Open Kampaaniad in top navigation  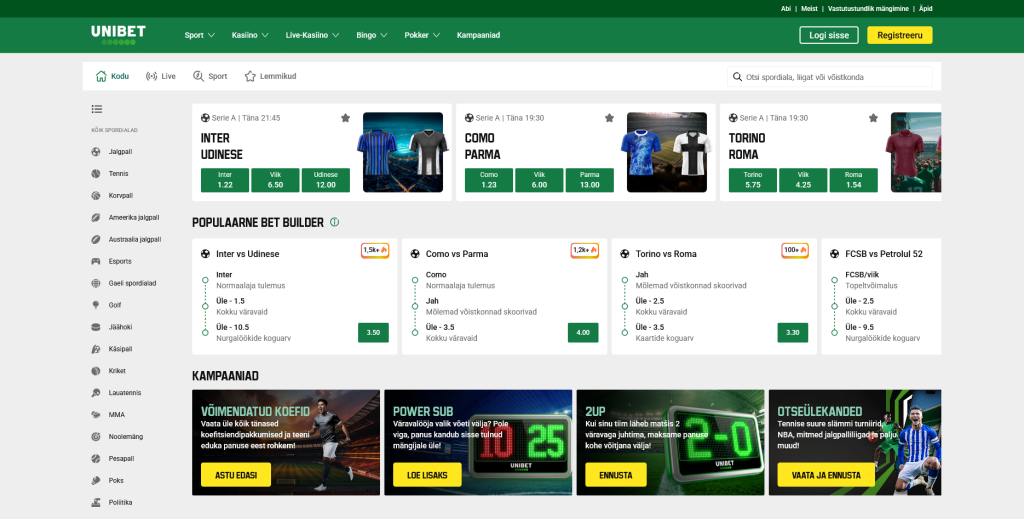[478, 35]
